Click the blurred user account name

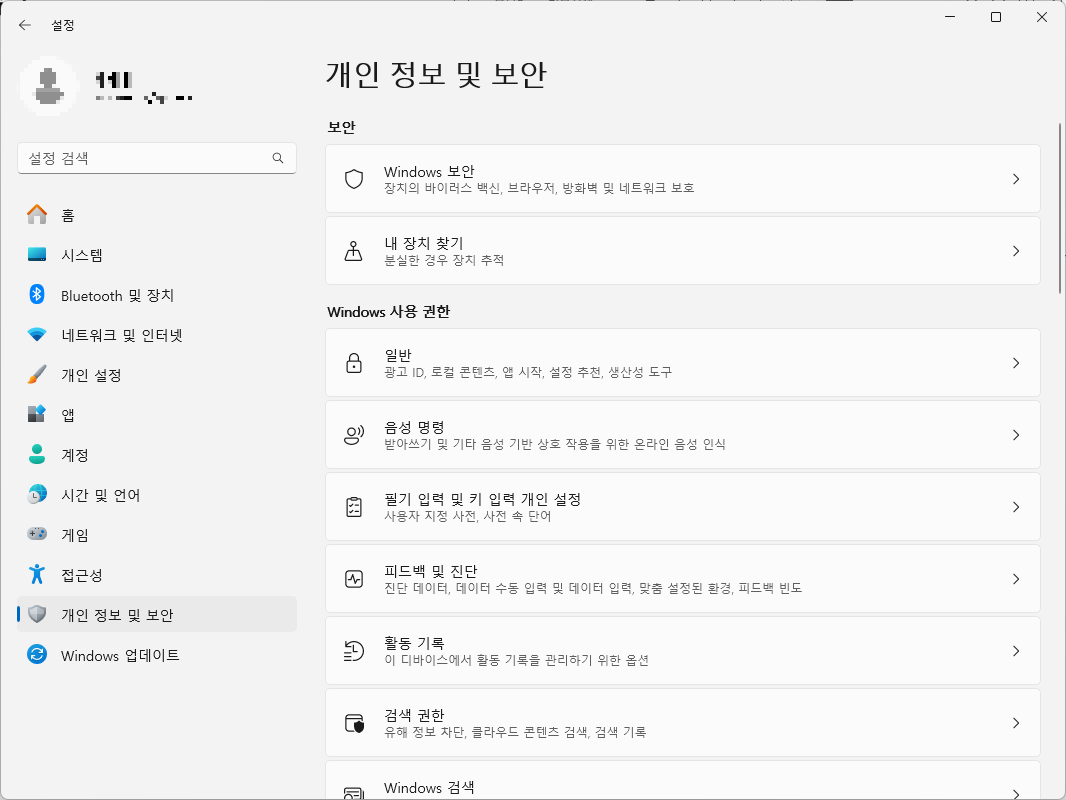click(114, 80)
